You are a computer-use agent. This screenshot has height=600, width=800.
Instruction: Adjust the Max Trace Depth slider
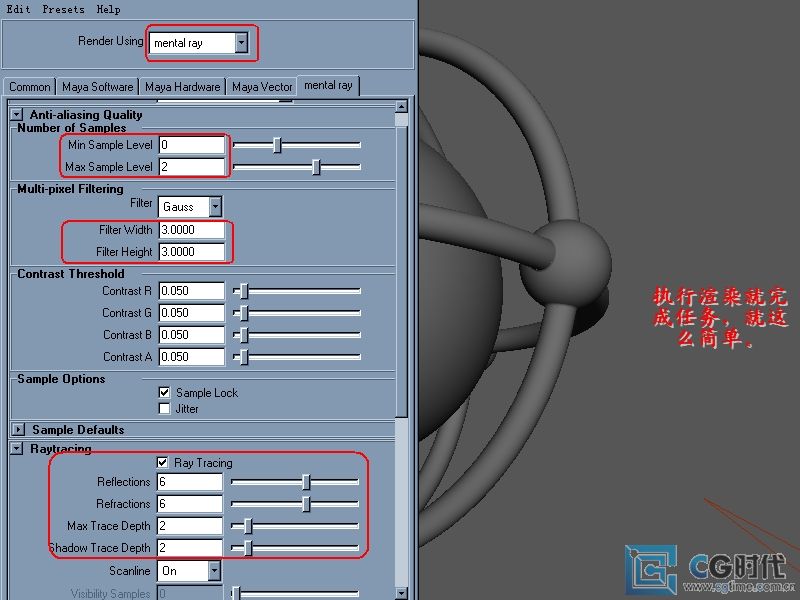click(x=248, y=526)
